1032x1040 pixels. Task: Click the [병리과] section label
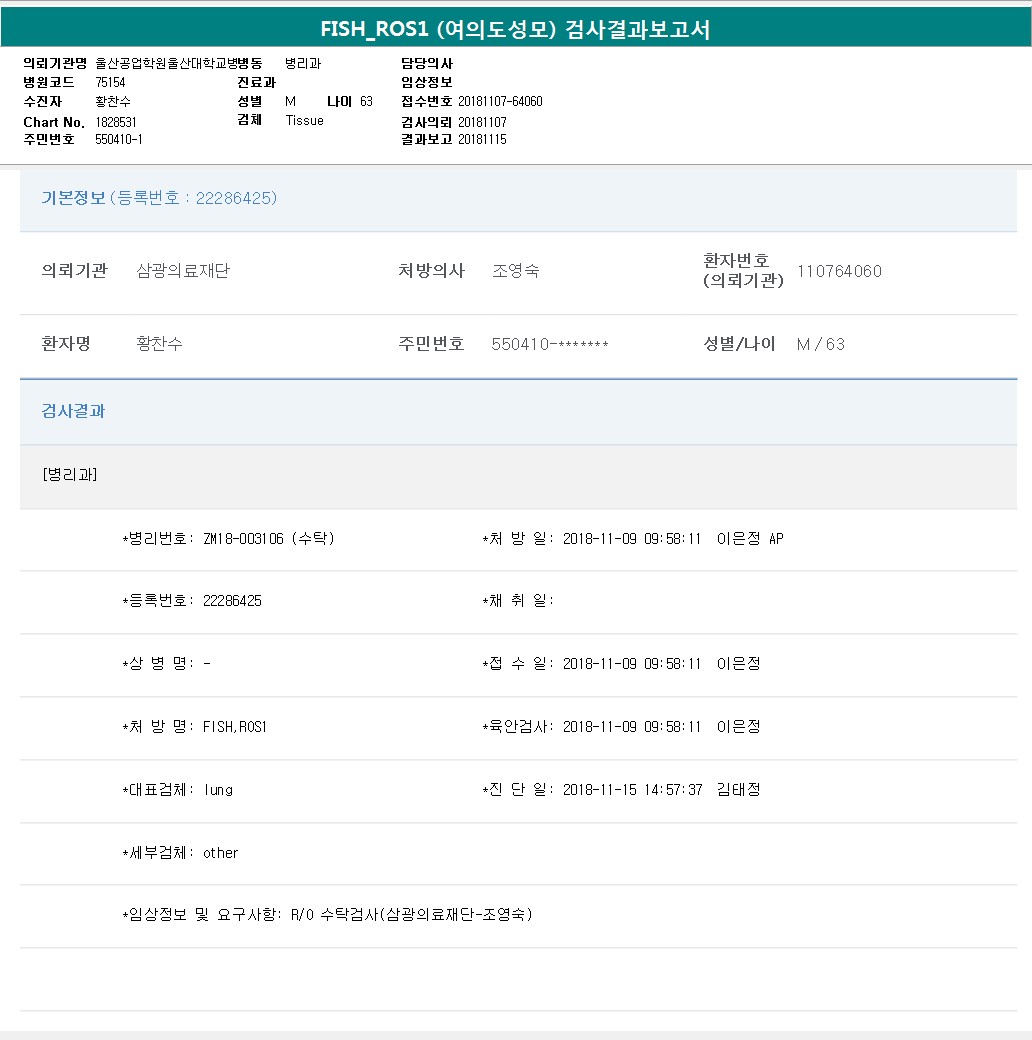click(70, 474)
